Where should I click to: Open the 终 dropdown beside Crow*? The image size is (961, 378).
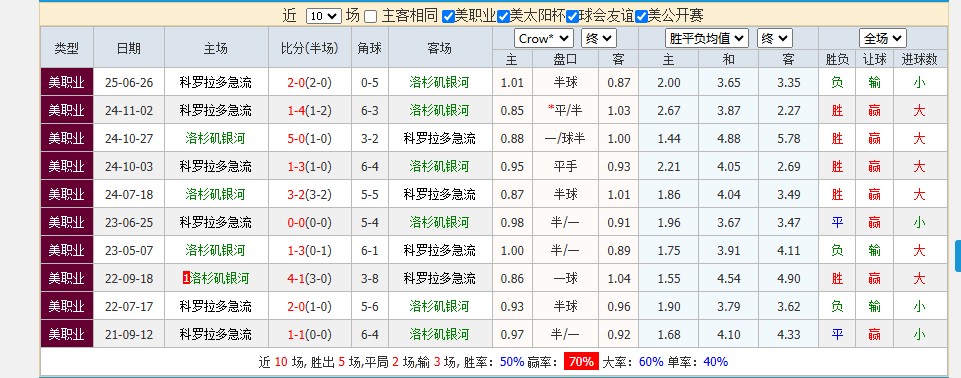[599, 39]
